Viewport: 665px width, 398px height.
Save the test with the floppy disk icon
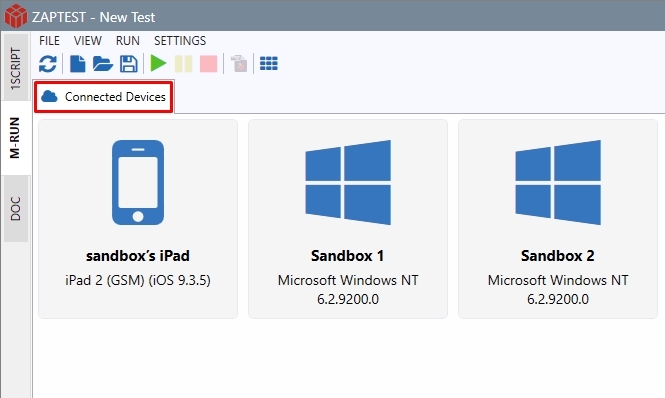click(x=129, y=64)
